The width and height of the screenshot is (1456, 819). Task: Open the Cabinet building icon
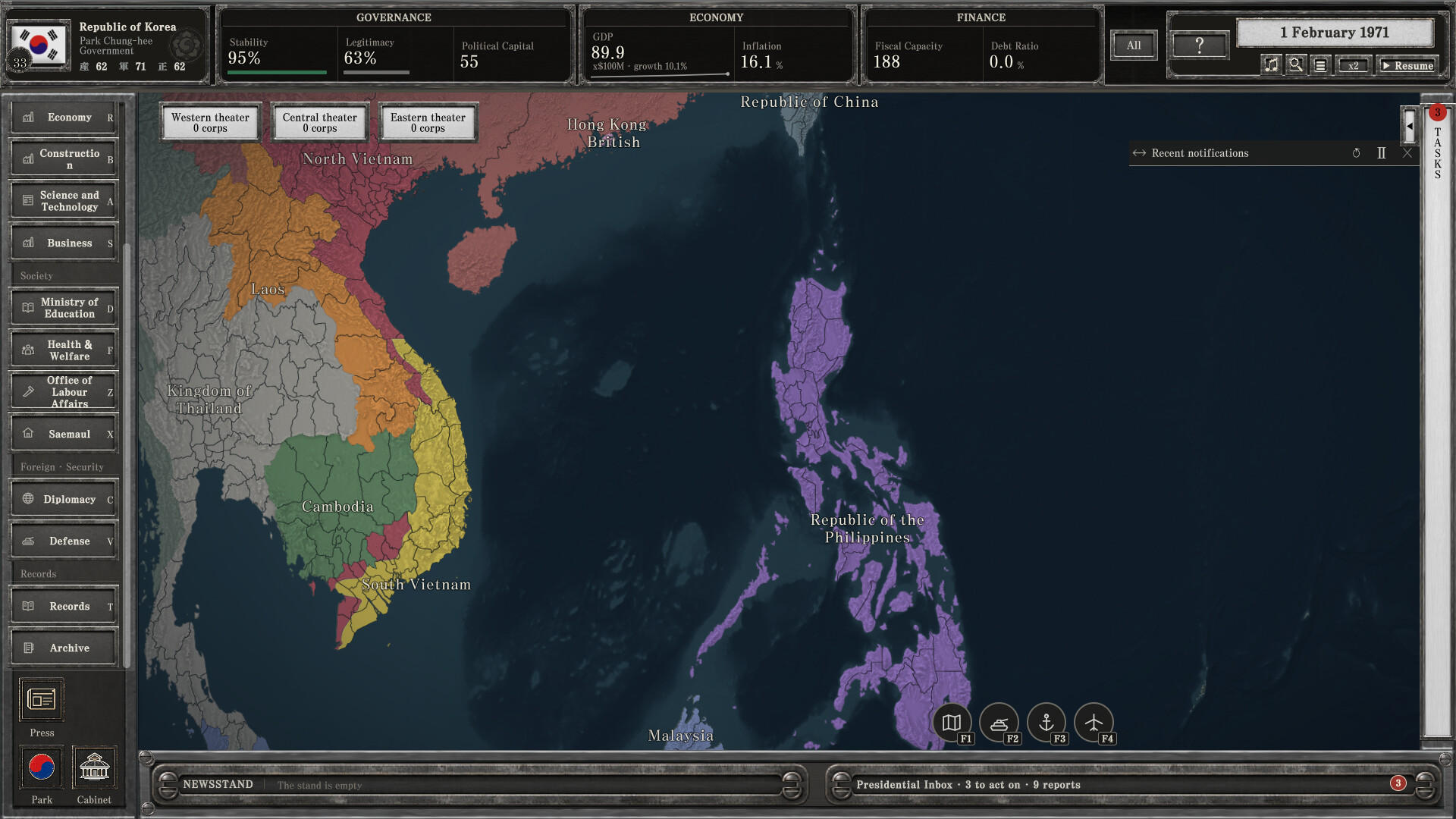point(94,767)
